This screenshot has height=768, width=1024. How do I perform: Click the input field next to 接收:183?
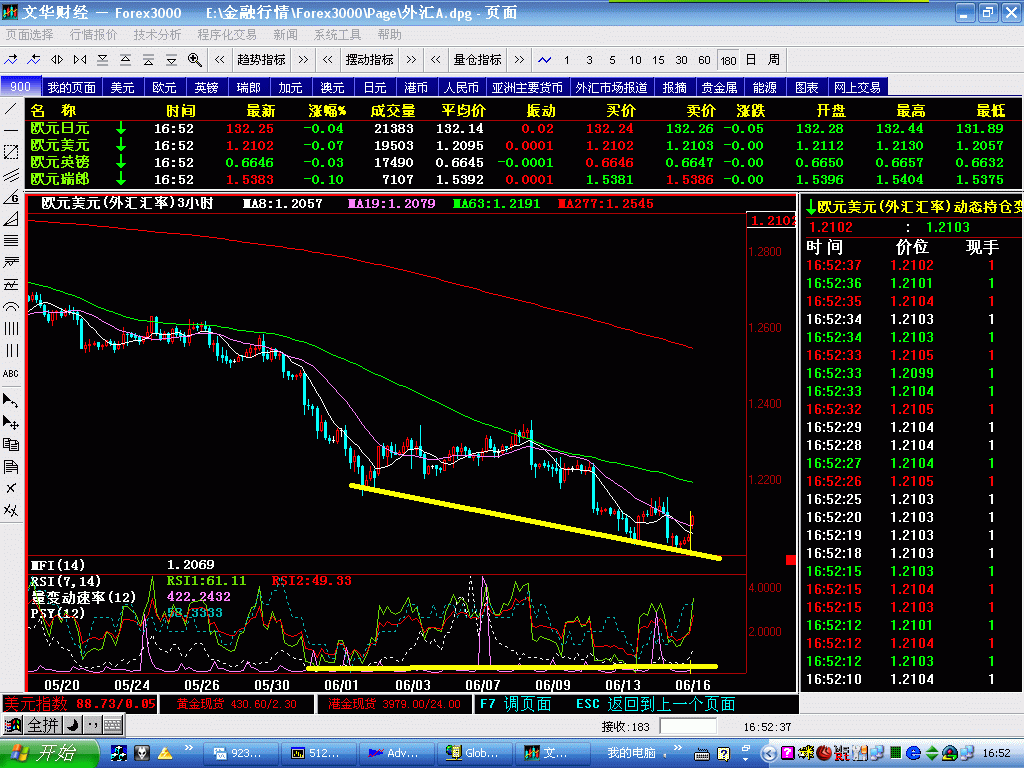(688, 726)
